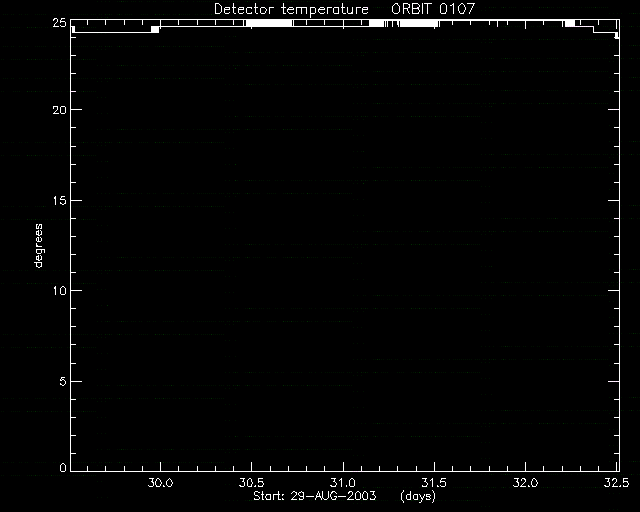Click the y-axis tick label 25
The image size is (640, 512).
point(59,23)
